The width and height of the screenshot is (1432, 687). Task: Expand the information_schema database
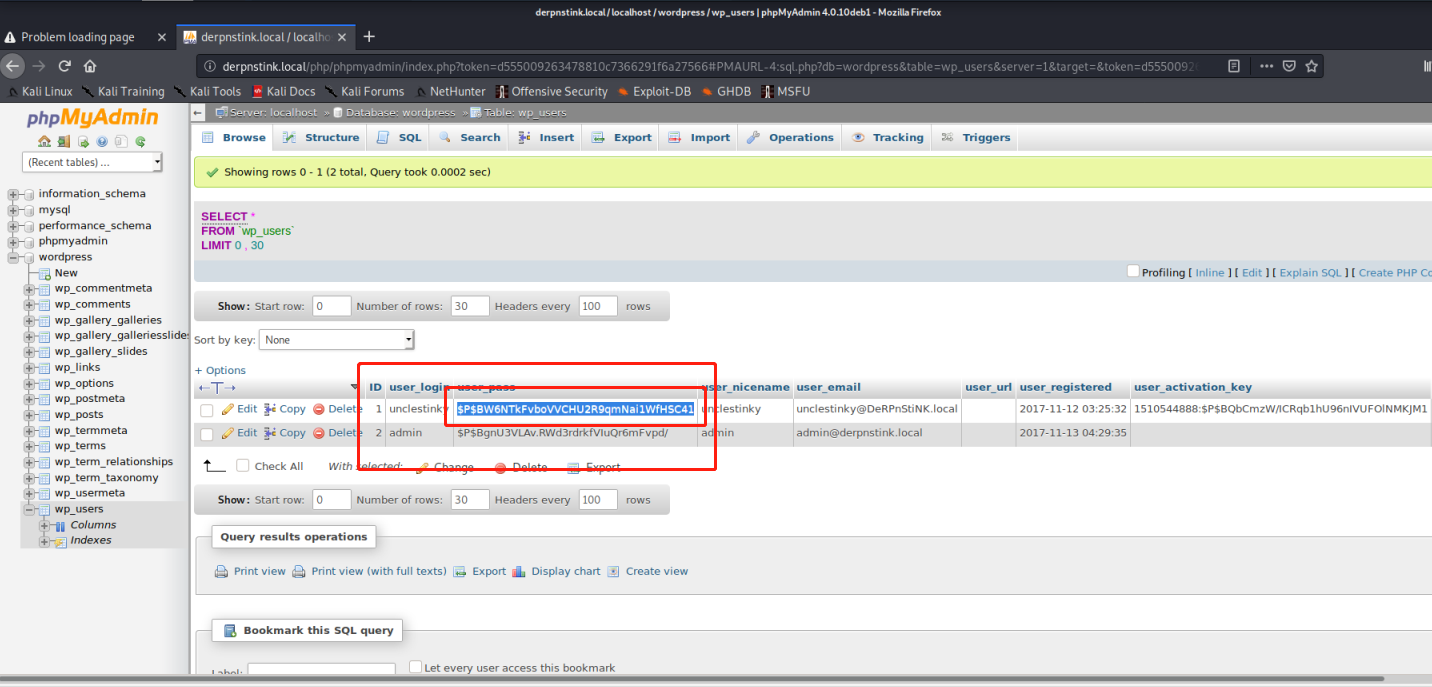coord(13,194)
